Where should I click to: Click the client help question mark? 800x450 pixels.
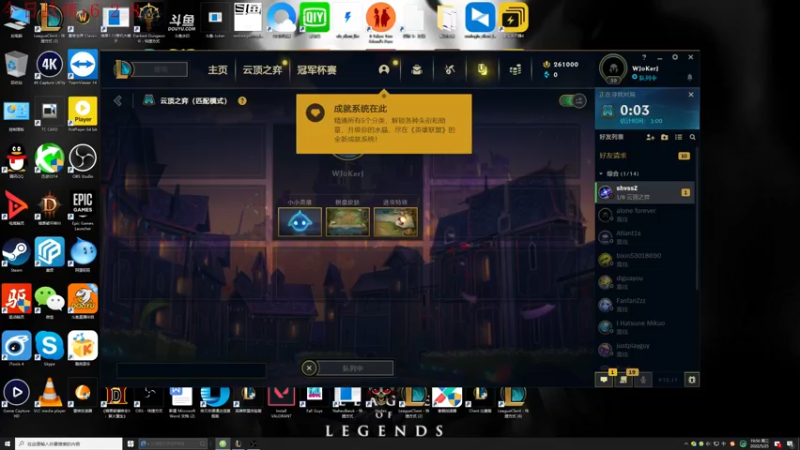coord(644,57)
